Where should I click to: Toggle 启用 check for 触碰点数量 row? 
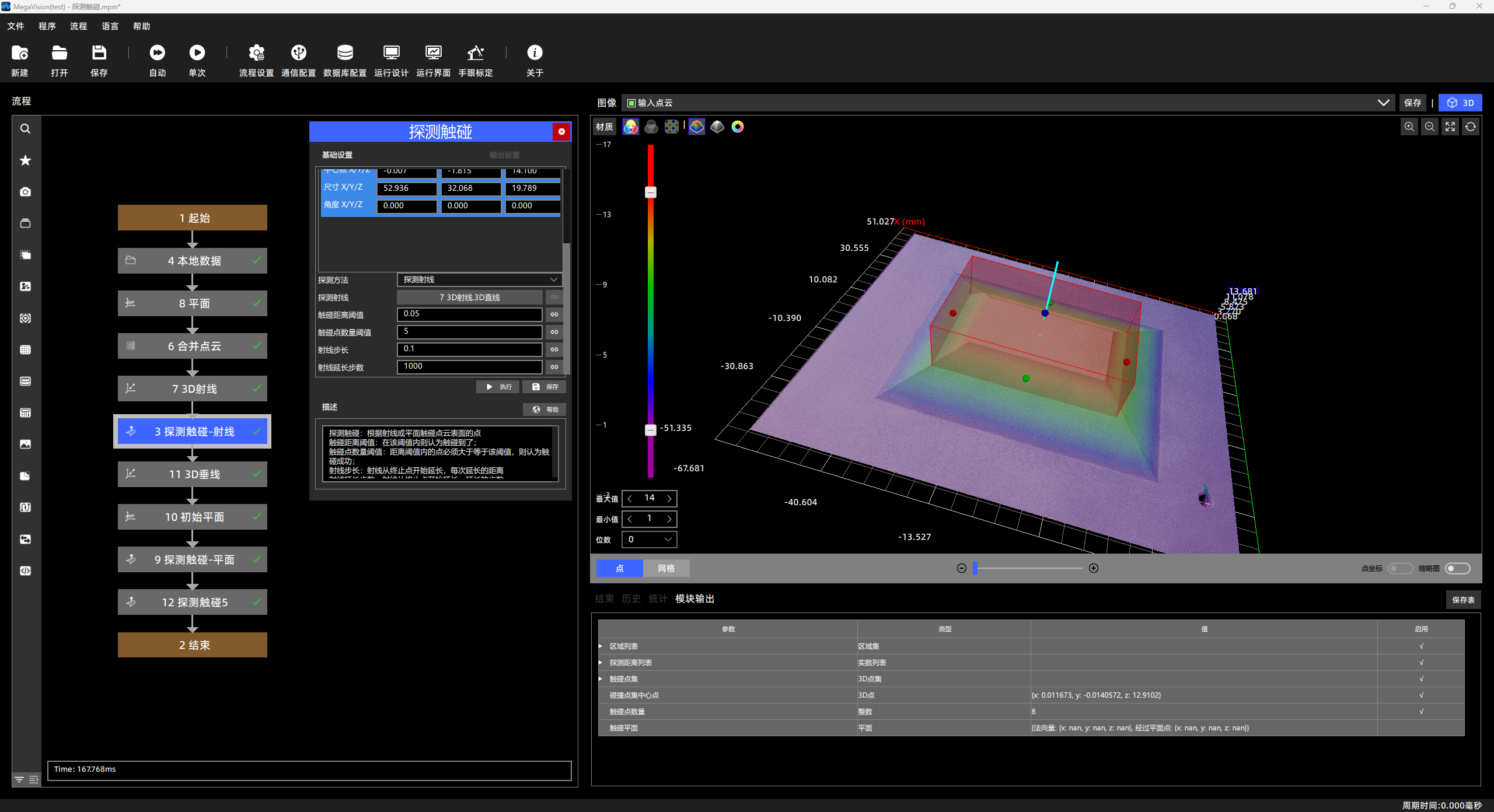(x=1421, y=712)
